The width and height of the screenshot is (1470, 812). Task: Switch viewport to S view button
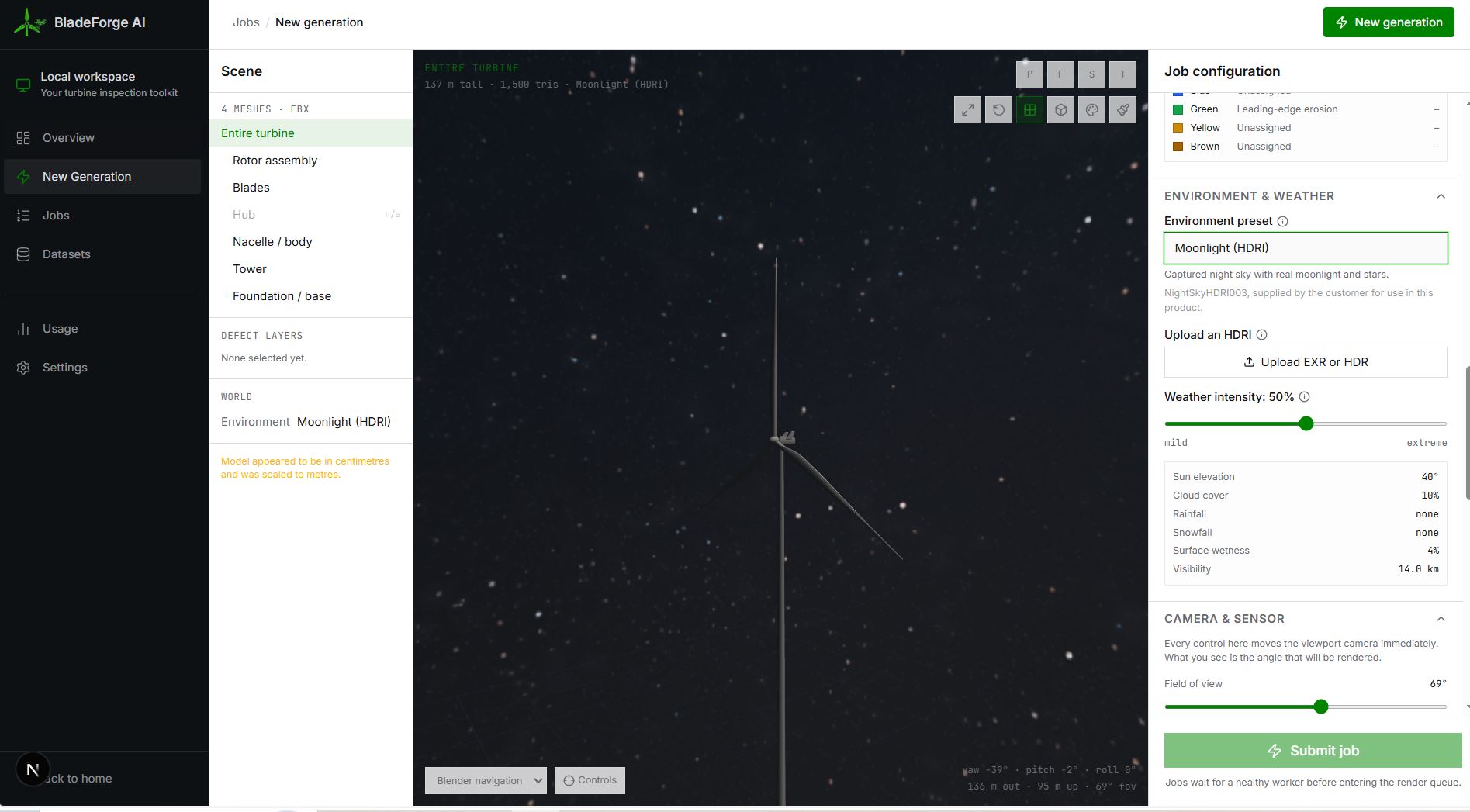coord(1091,74)
